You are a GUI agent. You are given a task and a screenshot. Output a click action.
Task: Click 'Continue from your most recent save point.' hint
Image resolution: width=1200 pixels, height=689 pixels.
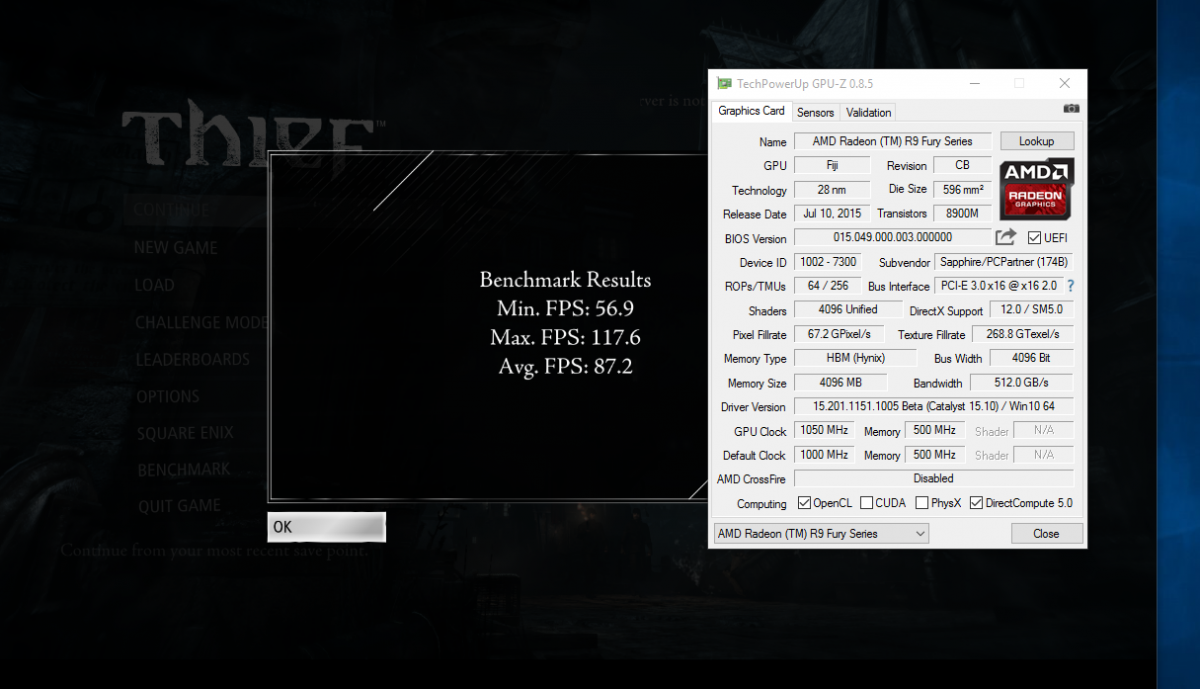(x=215, y=551)
